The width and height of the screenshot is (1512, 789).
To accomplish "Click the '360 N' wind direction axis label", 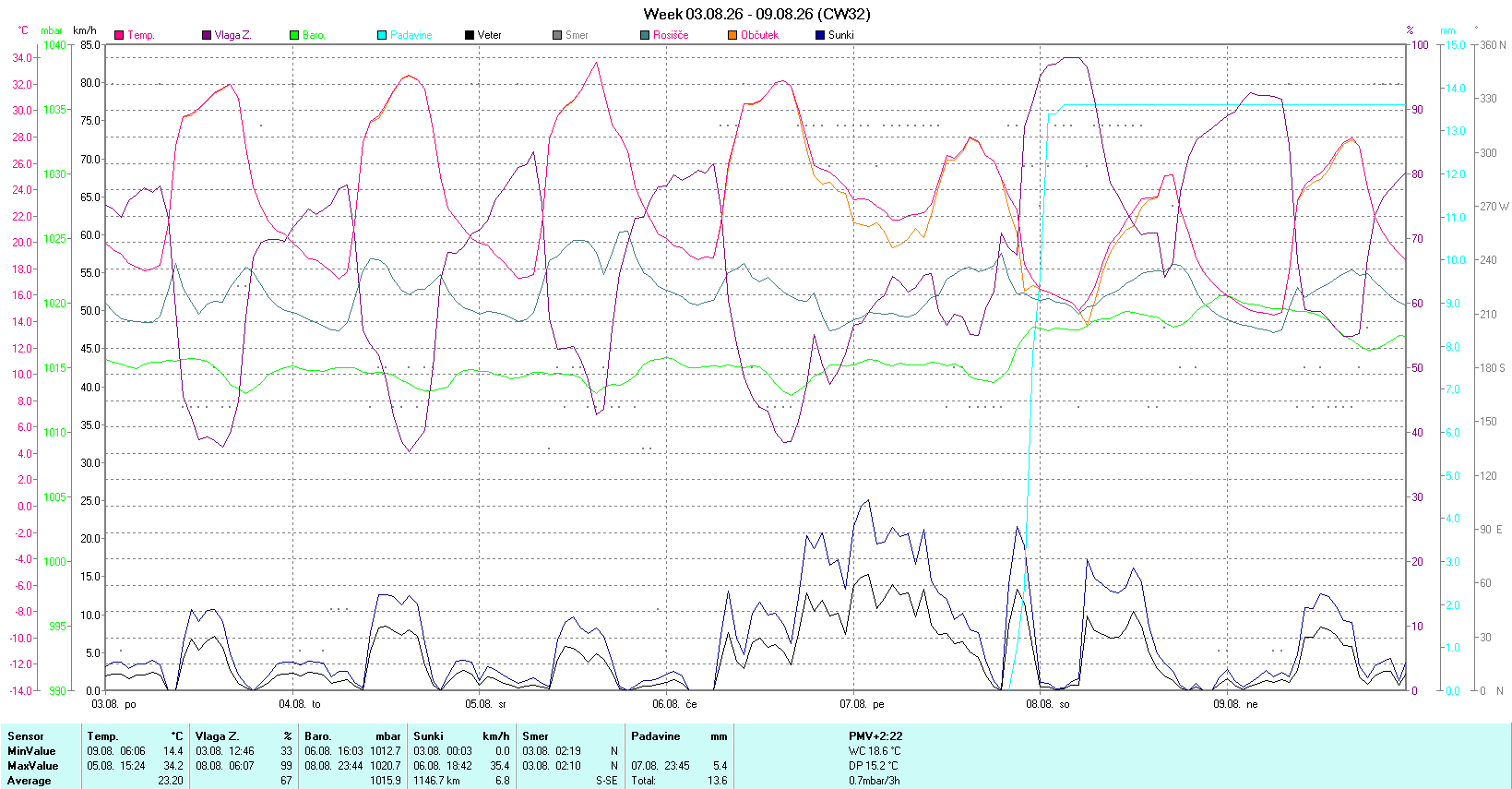I will (1493, 44).
